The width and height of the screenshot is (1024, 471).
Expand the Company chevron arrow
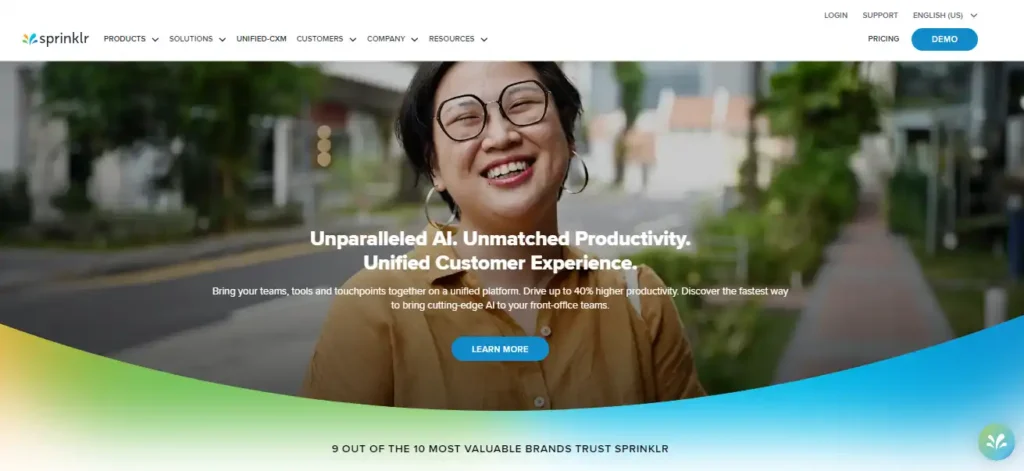tap(415, 39)
